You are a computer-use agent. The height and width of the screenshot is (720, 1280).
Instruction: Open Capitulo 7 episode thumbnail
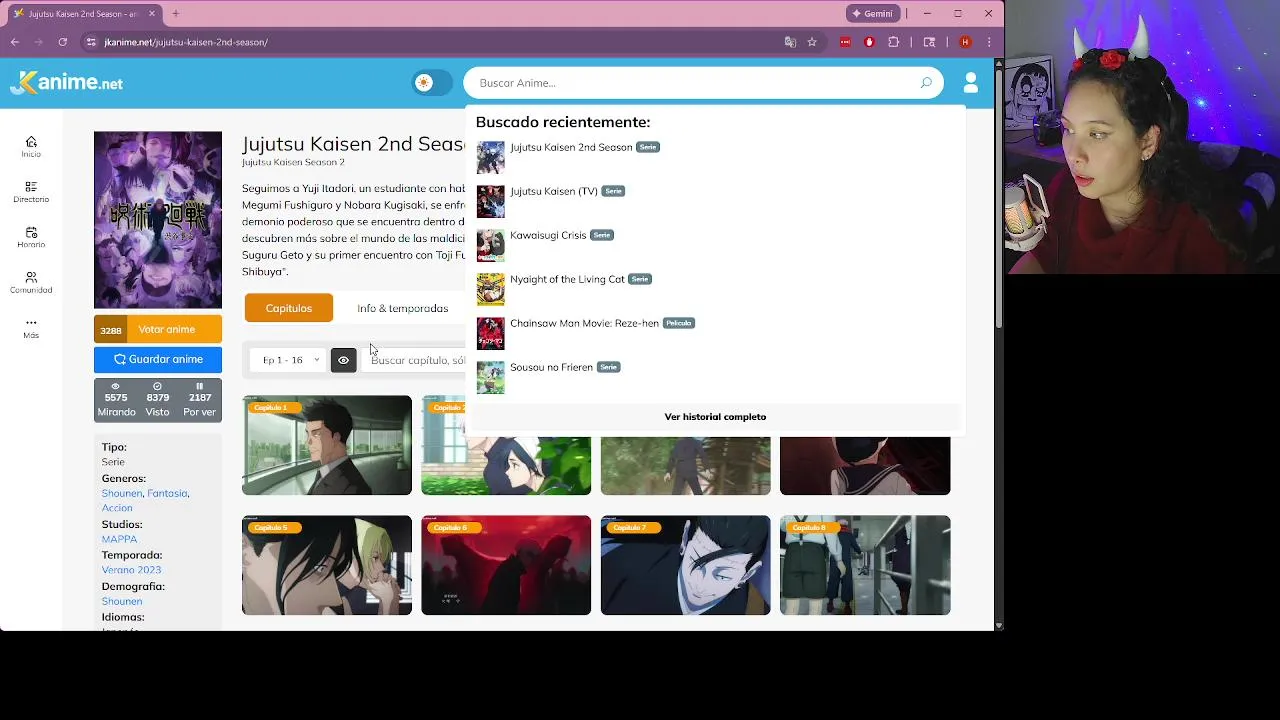(x=686, y=565)
